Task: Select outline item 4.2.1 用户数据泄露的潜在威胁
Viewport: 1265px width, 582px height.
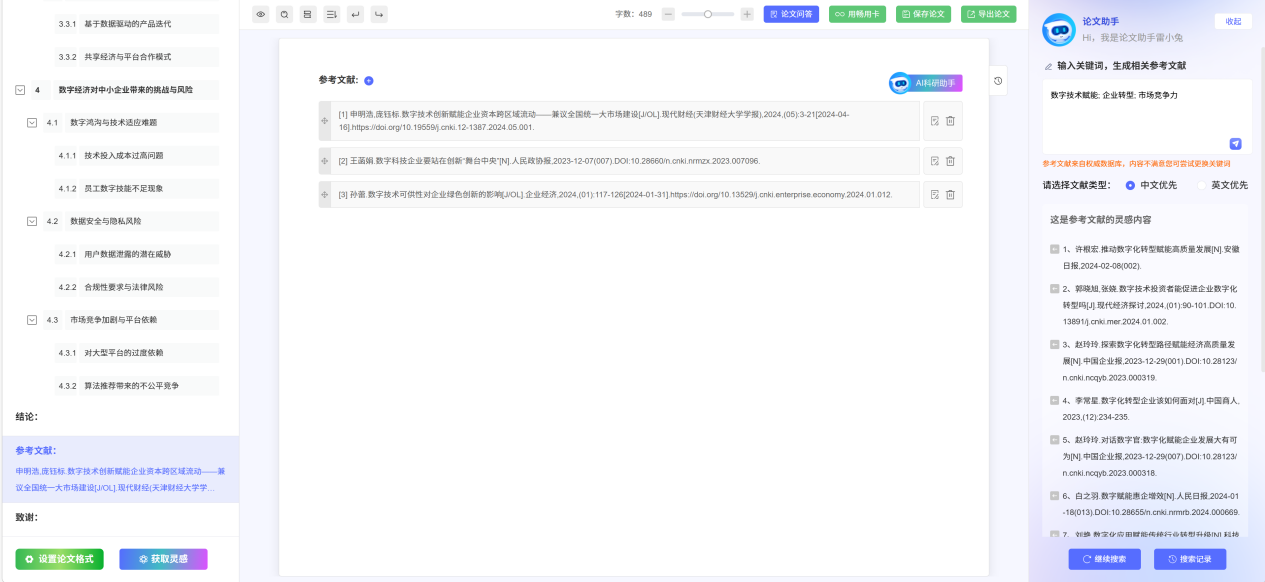Action: click(x=136, y=254)
